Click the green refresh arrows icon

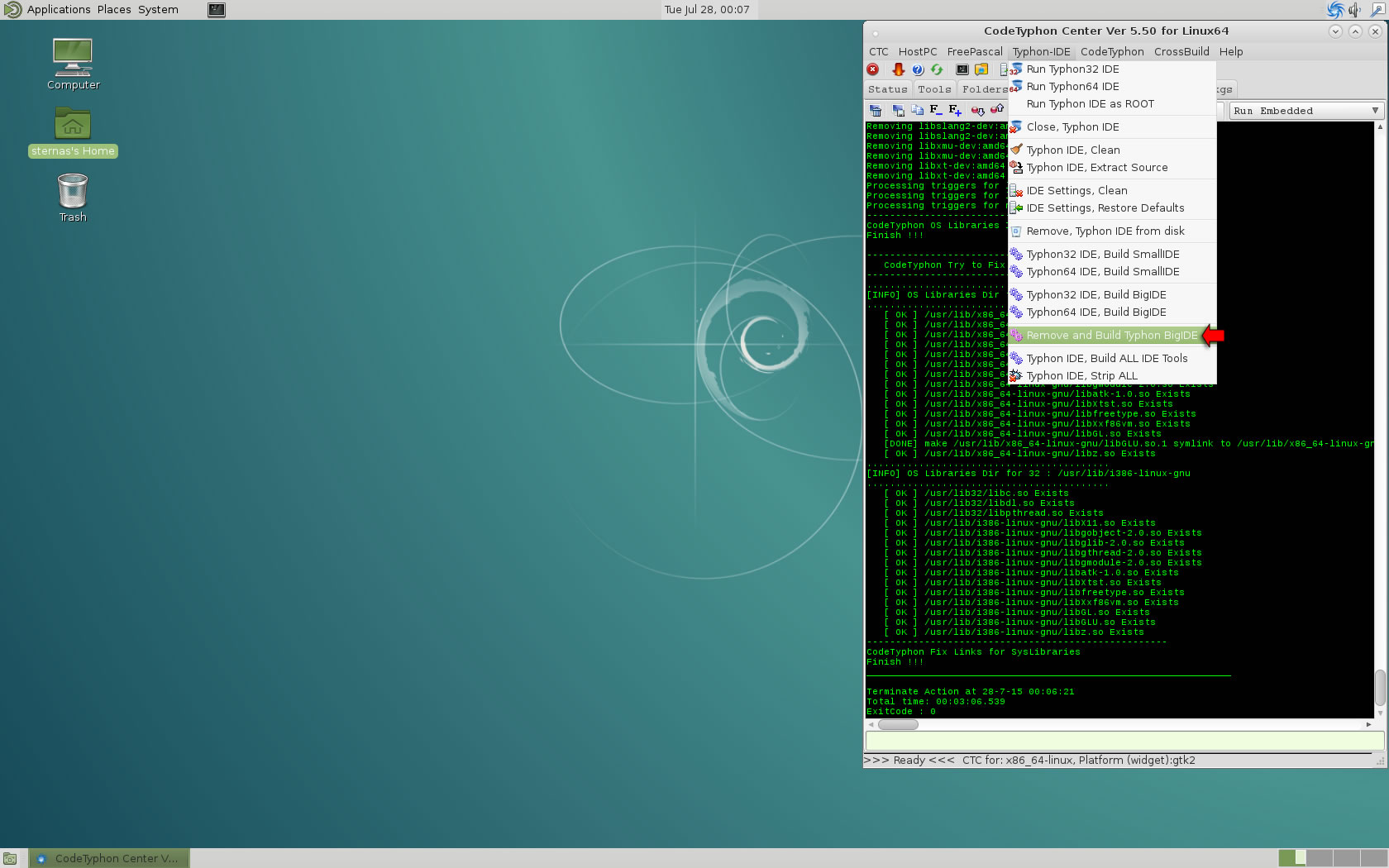pos(937,69)
